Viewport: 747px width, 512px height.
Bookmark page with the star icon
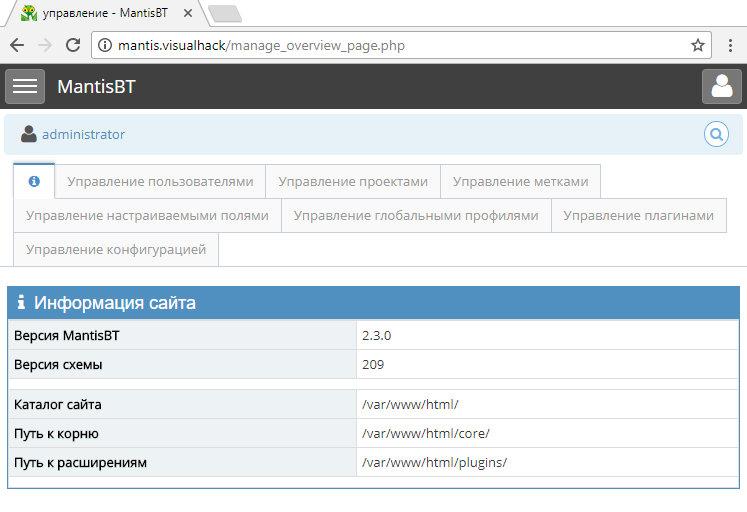[x=697, y=45]
